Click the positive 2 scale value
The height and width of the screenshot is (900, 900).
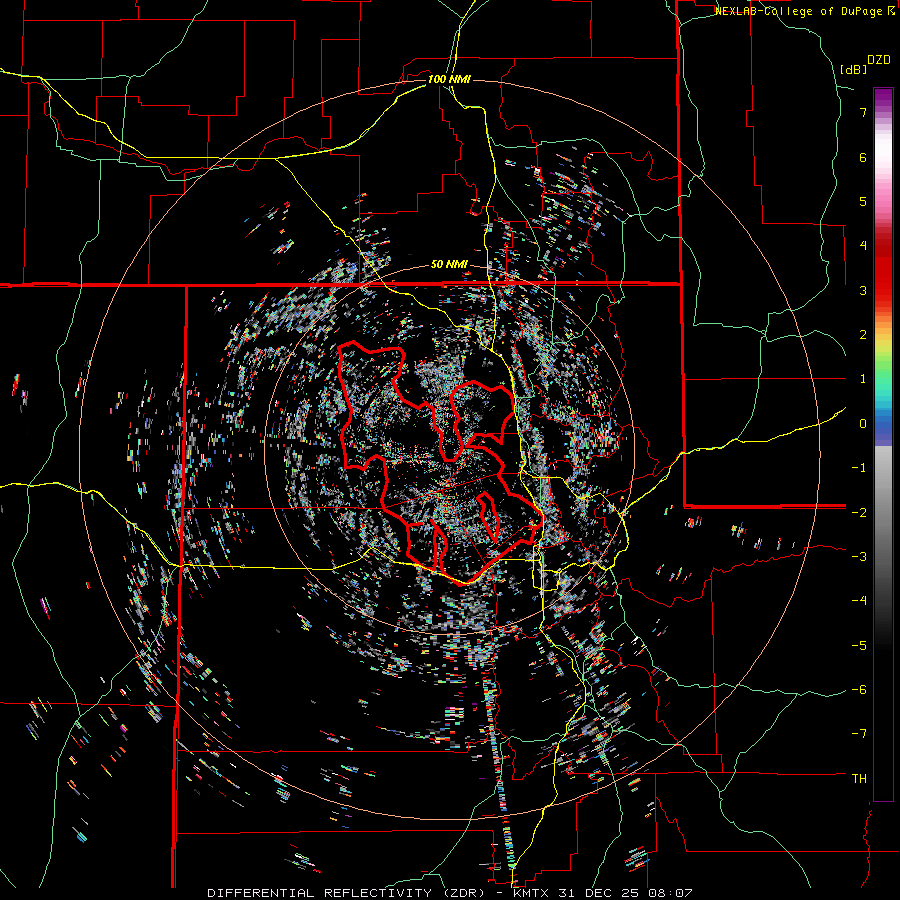click(x=863, y=335)
